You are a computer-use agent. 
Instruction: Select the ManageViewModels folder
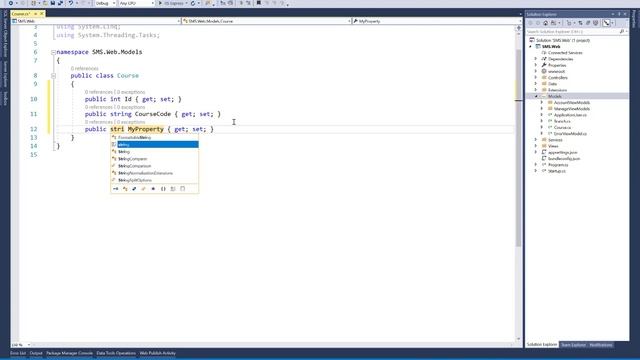point(571,109)
